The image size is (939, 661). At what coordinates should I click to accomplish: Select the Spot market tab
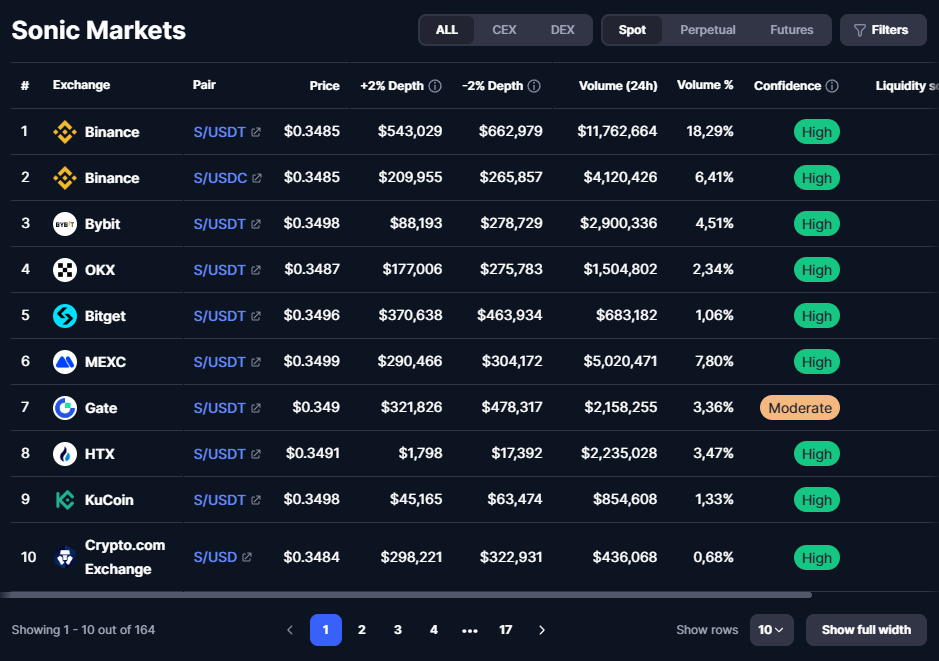click(632, 30)
